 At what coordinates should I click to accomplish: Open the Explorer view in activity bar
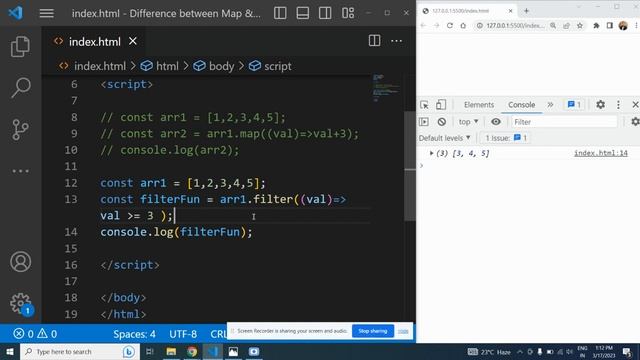pyautogui.click(x=20, y=47)
